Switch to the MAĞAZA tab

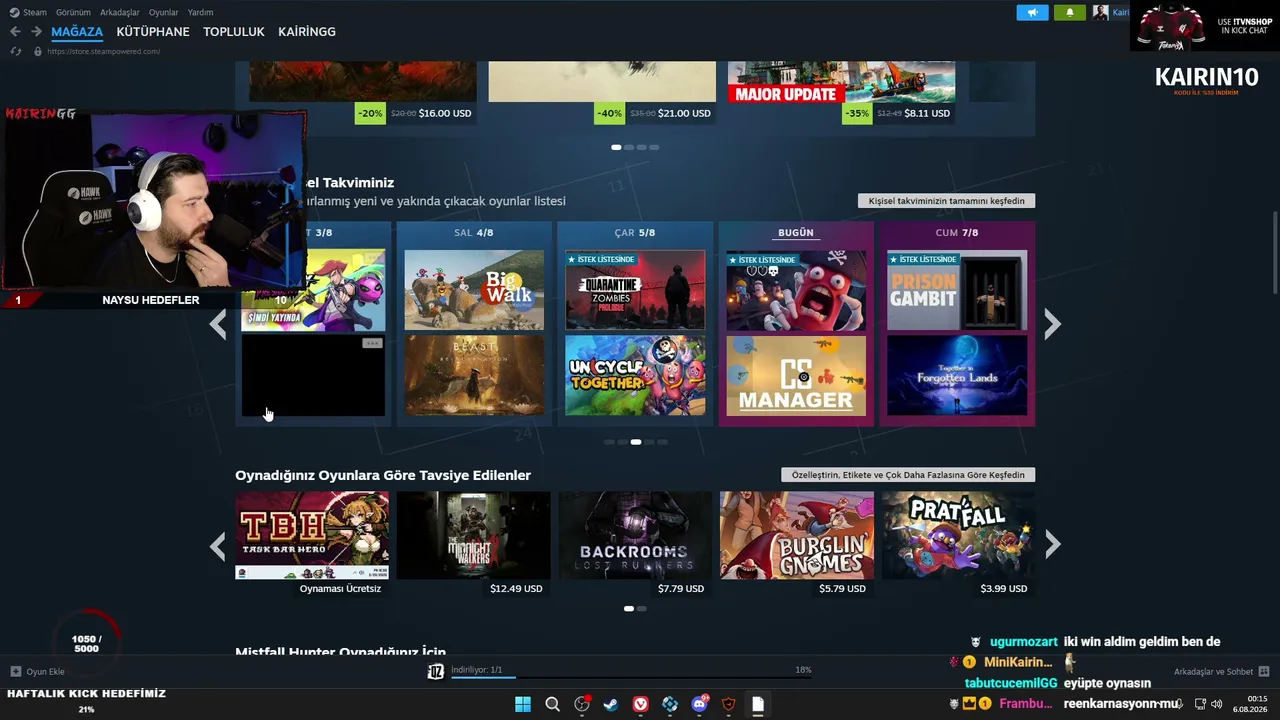77,32
